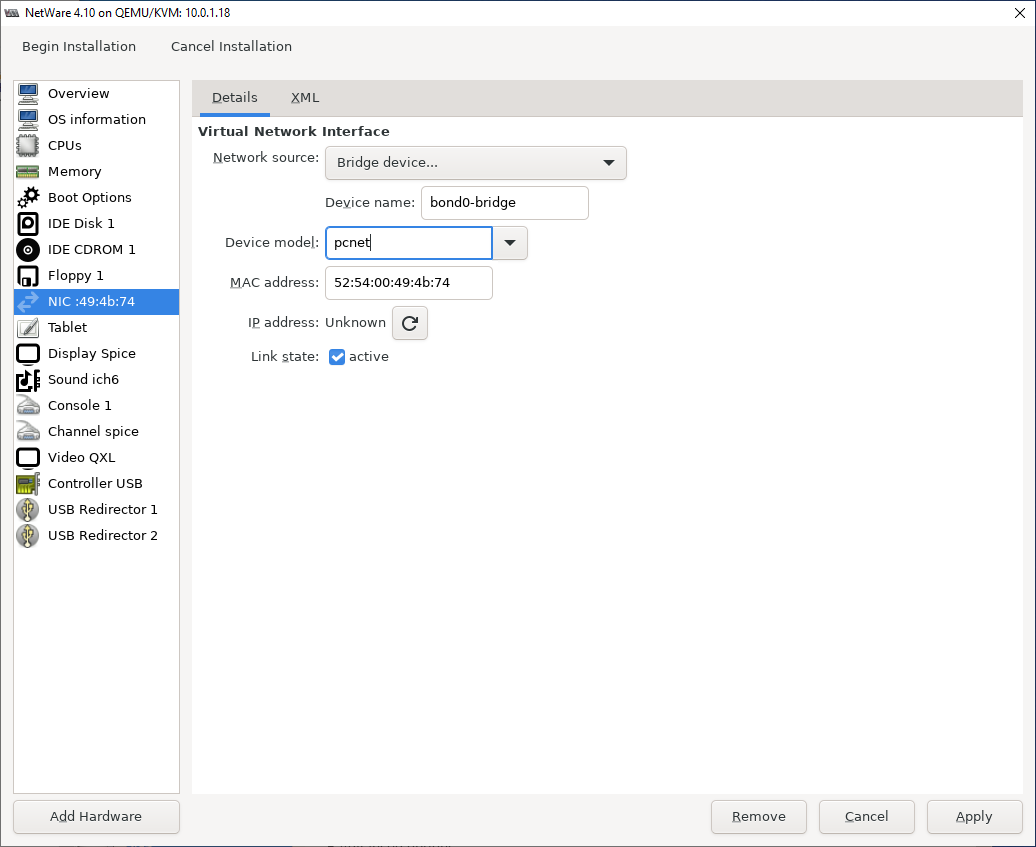Select Sound ich6 music icon
Image resolution: width=1036 pixels, height=847 pixels.
28,379
